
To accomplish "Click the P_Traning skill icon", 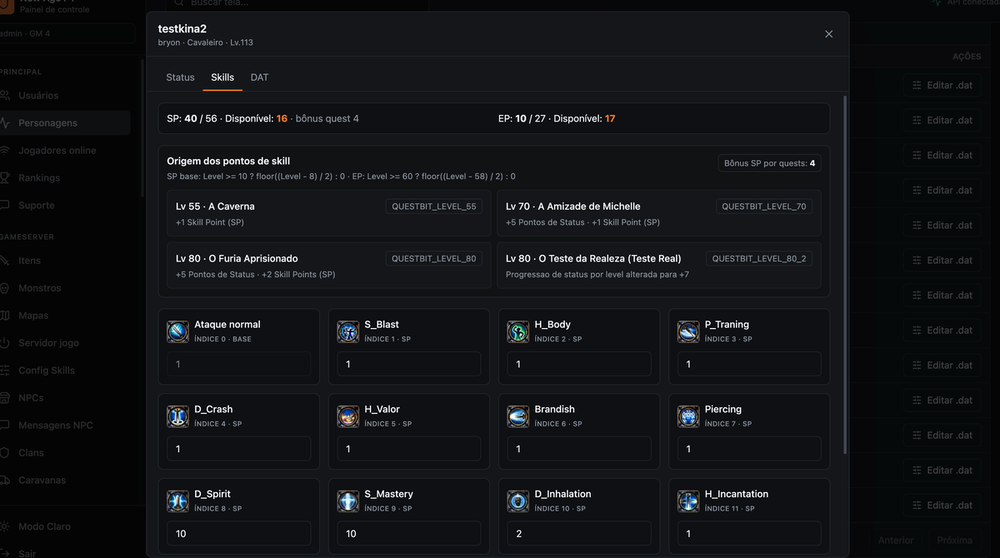I will (x=688, y=332).
